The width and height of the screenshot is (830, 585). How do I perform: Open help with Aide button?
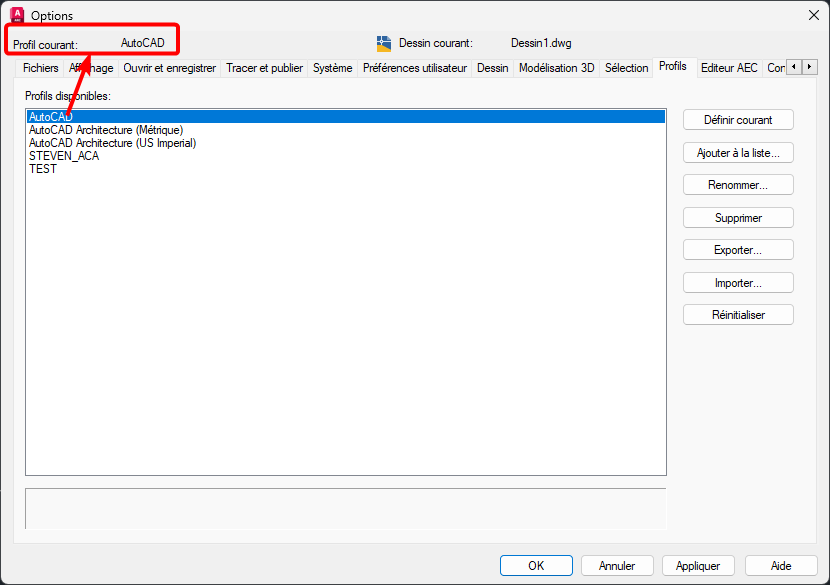point(781,565)
